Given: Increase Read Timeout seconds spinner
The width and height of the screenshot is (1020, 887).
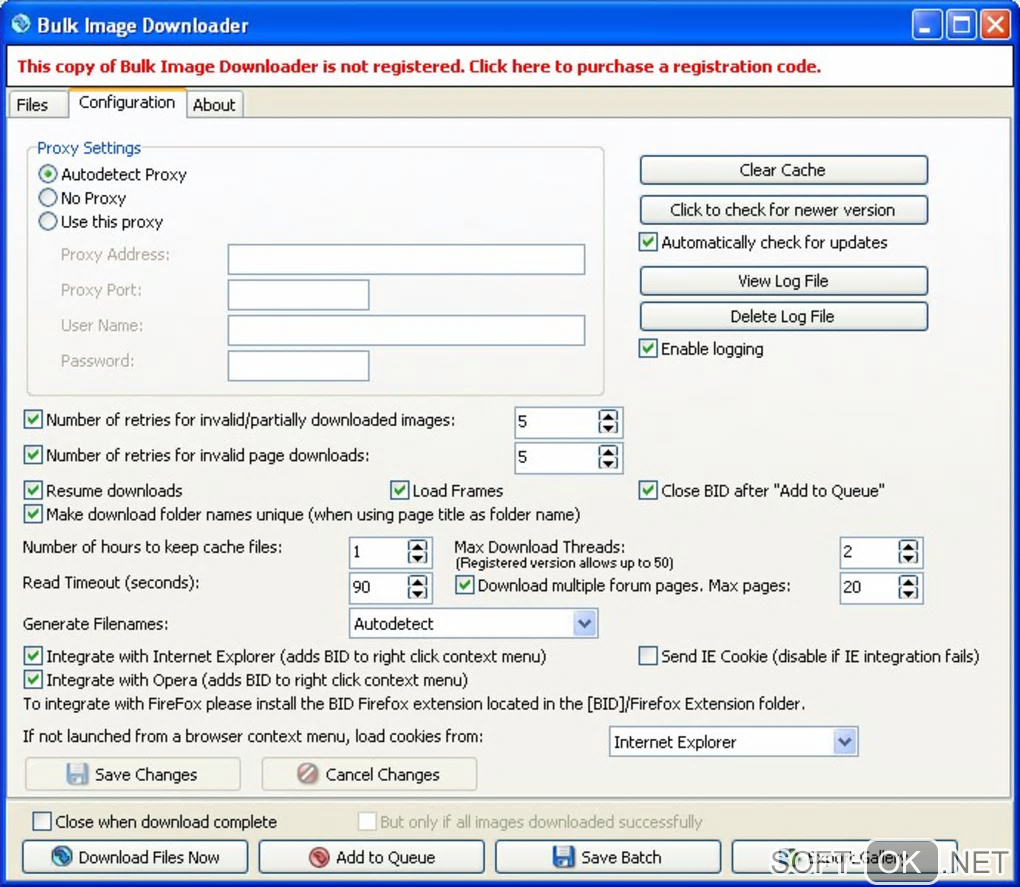Looking at the screenshot, I should [418, 581].
